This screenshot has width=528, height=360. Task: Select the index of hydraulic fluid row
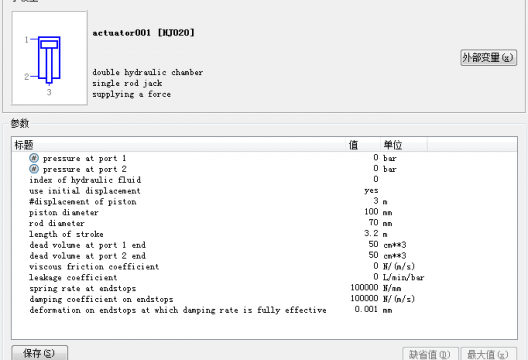pos(264,179)
